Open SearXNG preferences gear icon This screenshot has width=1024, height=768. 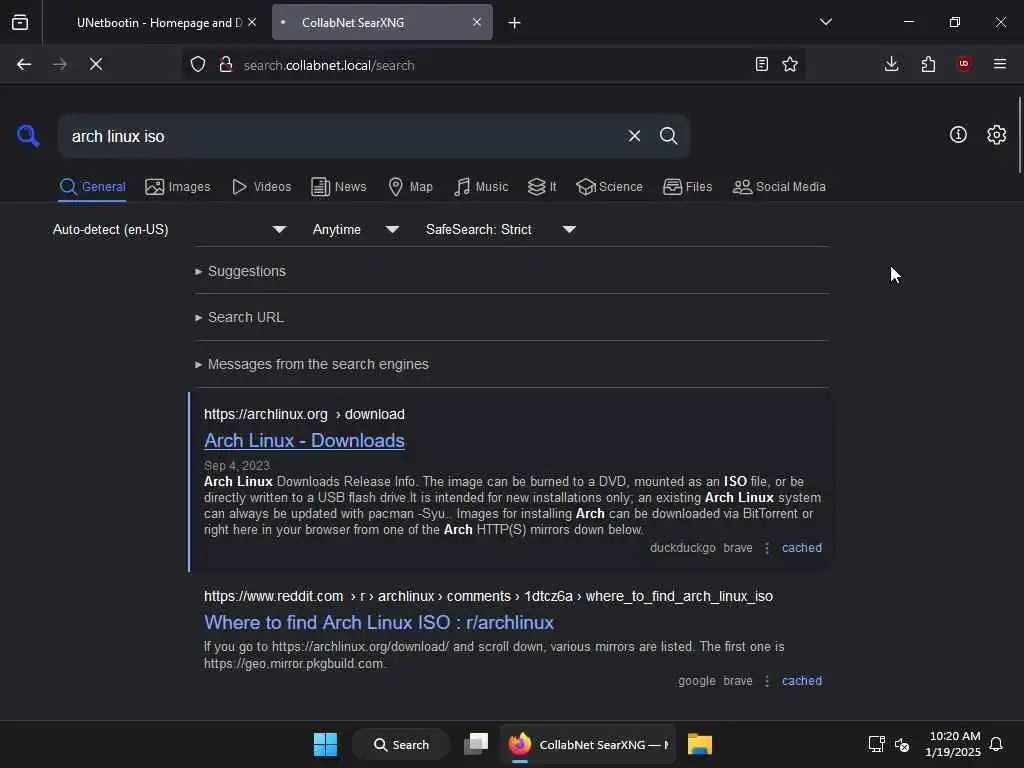[x=996, y=135]
